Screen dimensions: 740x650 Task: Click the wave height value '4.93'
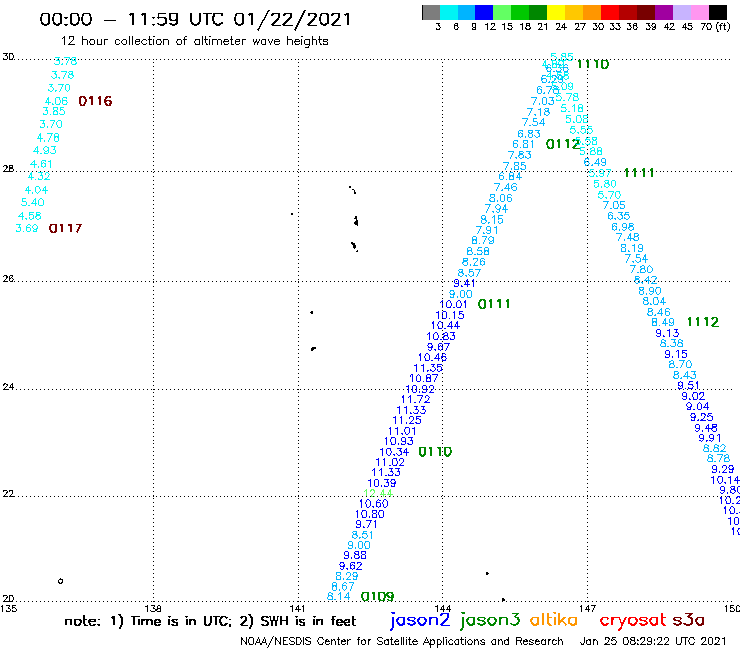tap(45, 151)
